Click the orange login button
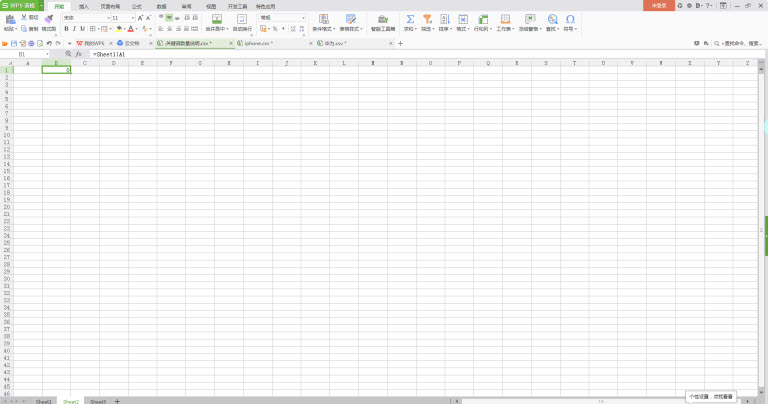This screenshot has width=768, height=404. click(x=659, y=5)
